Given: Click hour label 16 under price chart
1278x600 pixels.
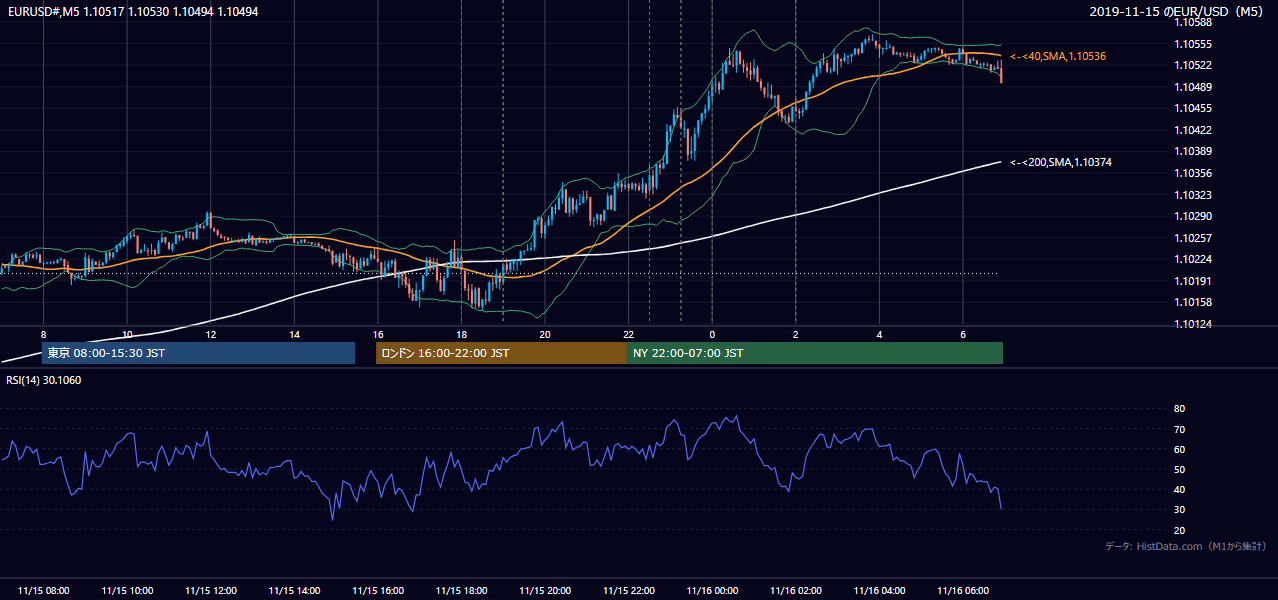Looking at the screenshot, I should (x=378, y=334).
